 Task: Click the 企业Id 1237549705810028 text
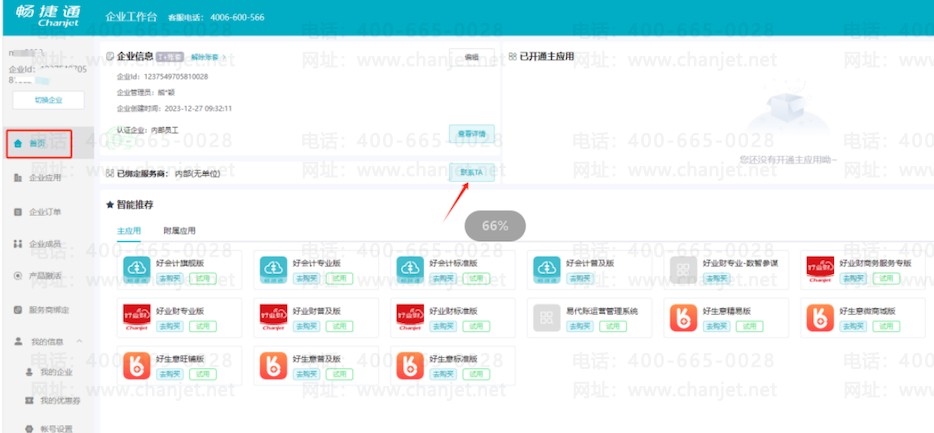(163, 76)
